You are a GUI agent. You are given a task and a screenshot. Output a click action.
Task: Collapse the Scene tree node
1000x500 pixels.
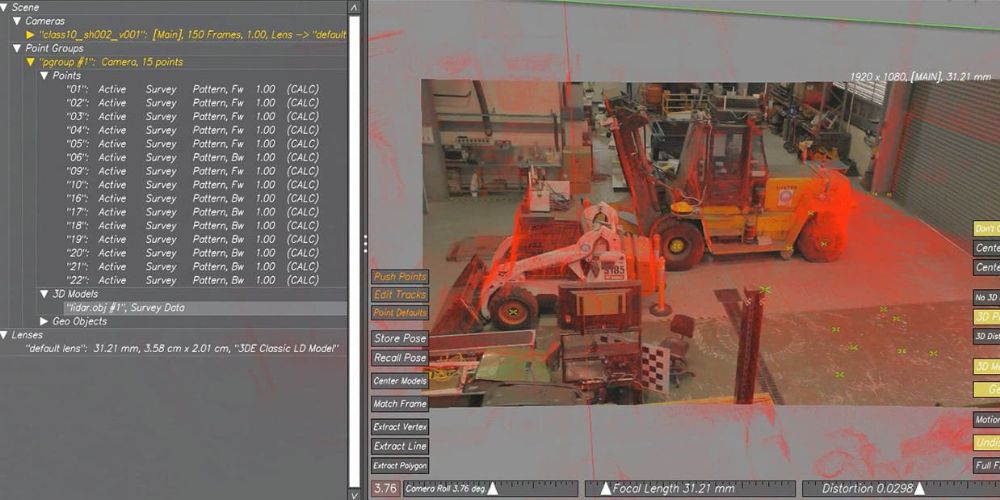[x=4, y=8]
